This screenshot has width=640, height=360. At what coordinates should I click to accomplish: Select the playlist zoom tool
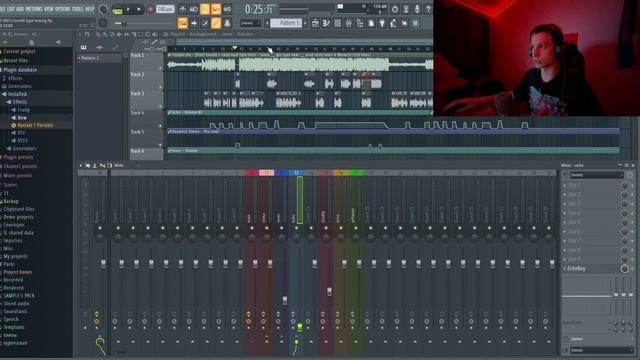tap(147, 35)
